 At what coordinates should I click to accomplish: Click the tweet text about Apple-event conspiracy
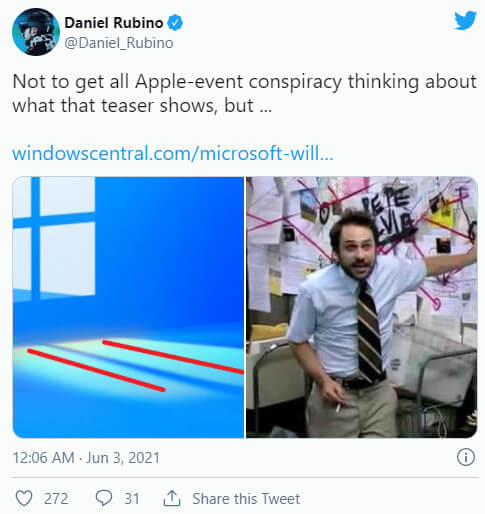coord(244,93)
